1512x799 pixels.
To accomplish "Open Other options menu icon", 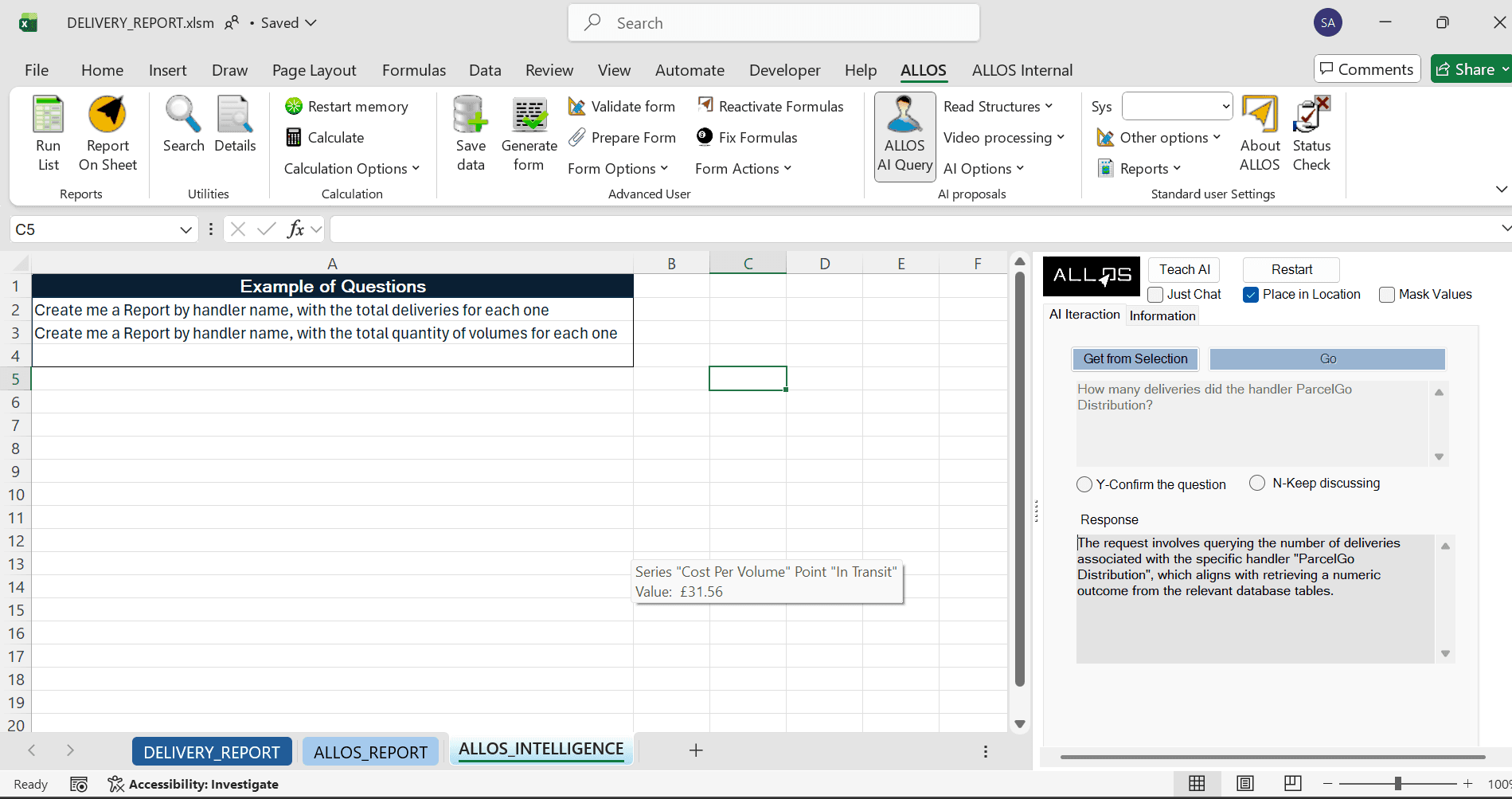I will click(x=1105, y=138).
